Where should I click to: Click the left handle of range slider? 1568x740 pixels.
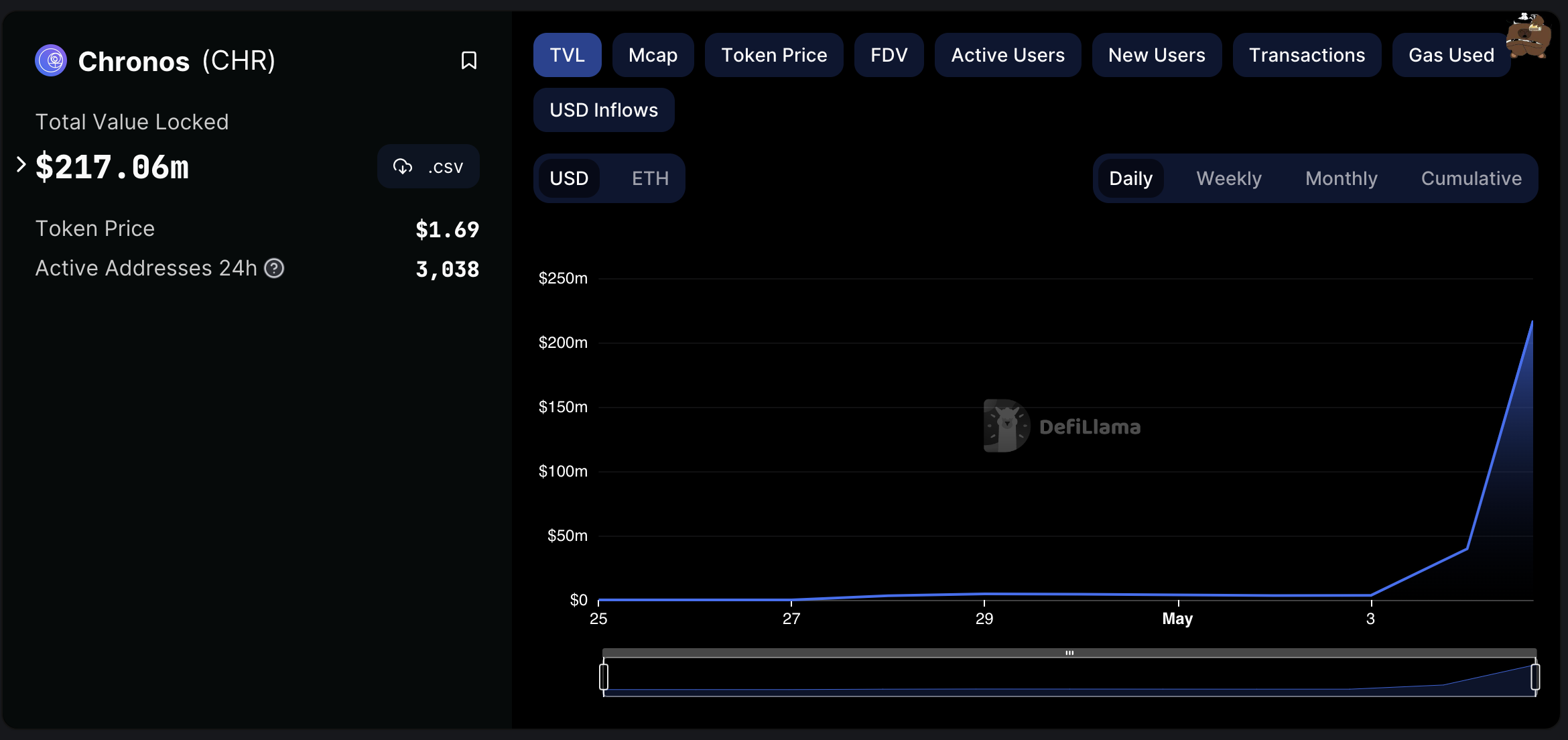coord(604,676)
